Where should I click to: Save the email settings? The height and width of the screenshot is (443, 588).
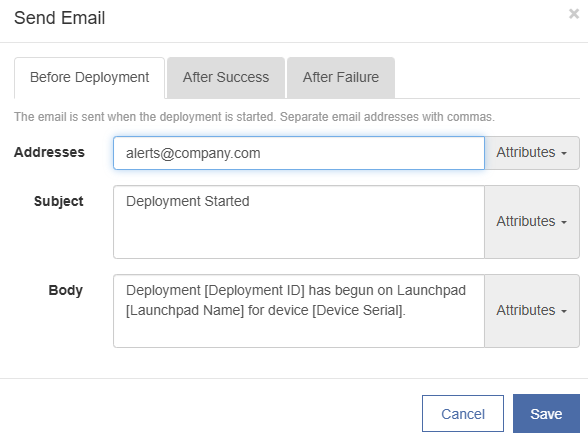[546, 413]
